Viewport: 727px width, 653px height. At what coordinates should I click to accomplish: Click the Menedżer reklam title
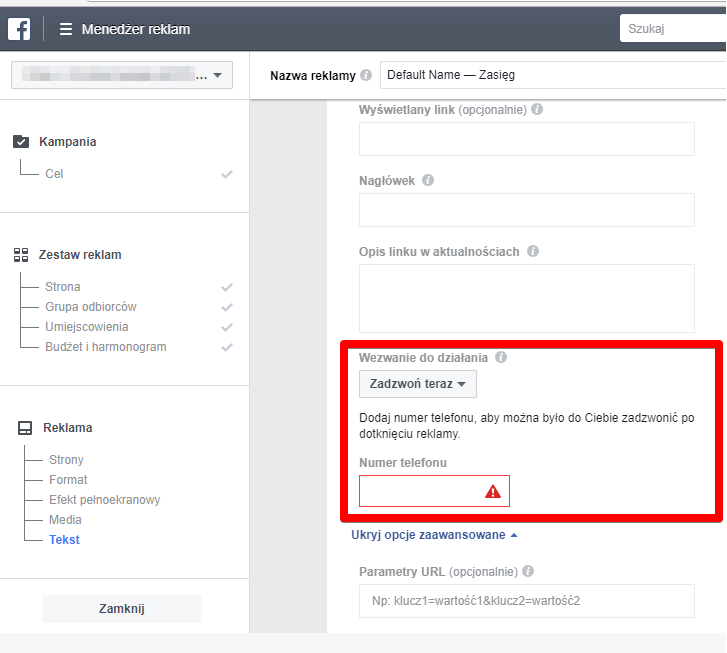tap(136, 29)
